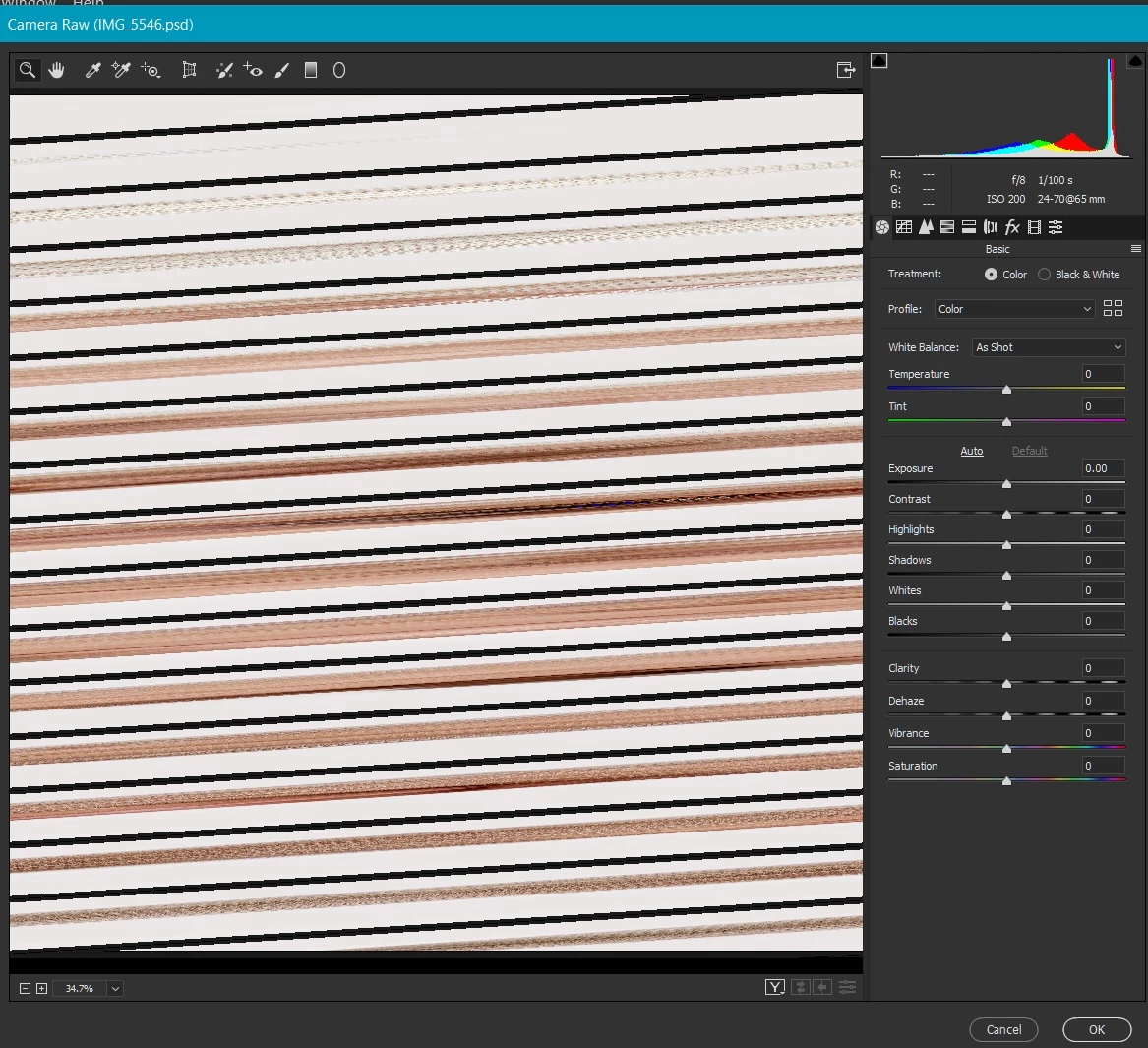1148x1048 pixels.
Task: Open the White Balance dropdown
Action: tap(1049, 347)
